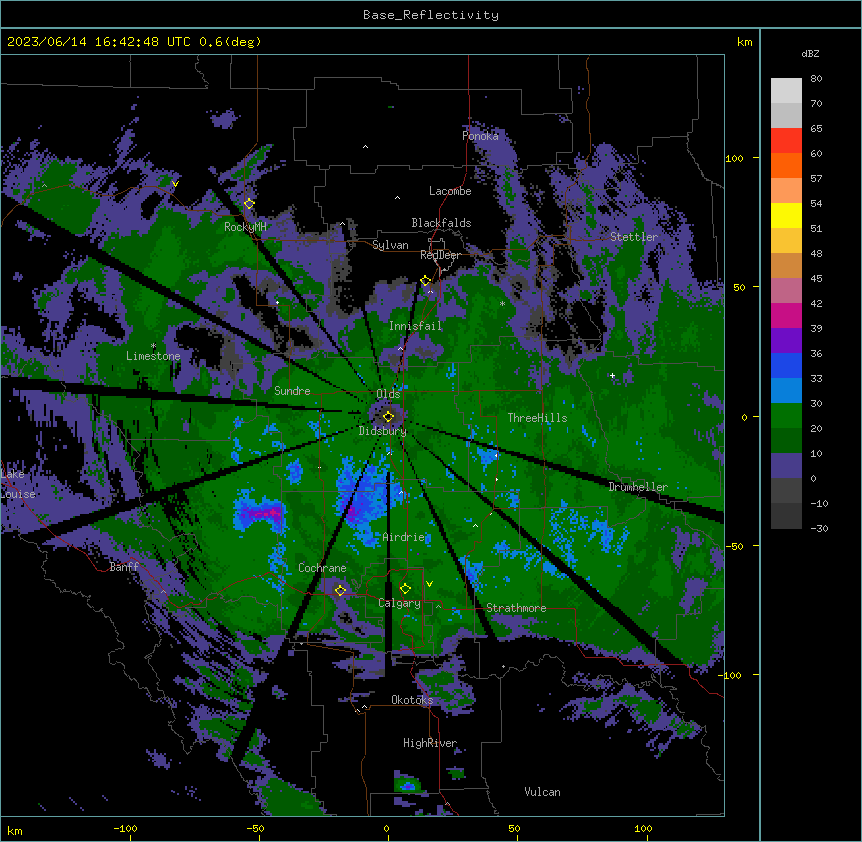Click the small blue echo cell south of HighRiver
862x842 pixels.
408,786
